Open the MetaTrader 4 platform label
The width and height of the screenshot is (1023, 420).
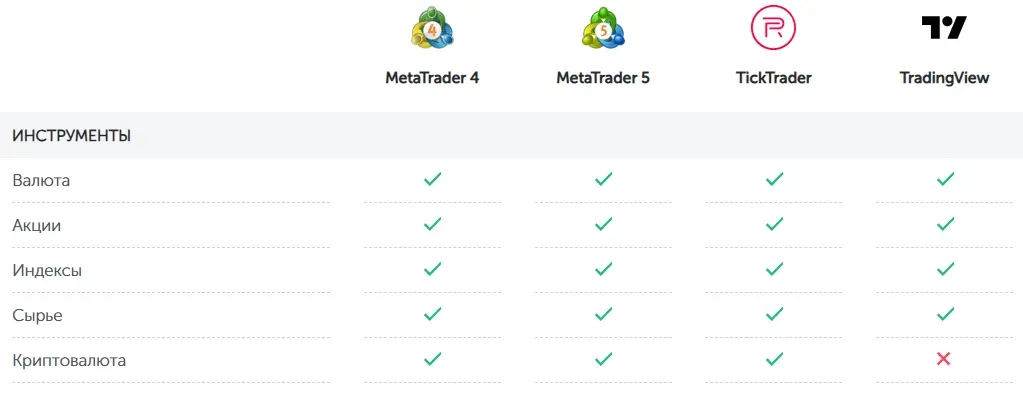[432, 78]
